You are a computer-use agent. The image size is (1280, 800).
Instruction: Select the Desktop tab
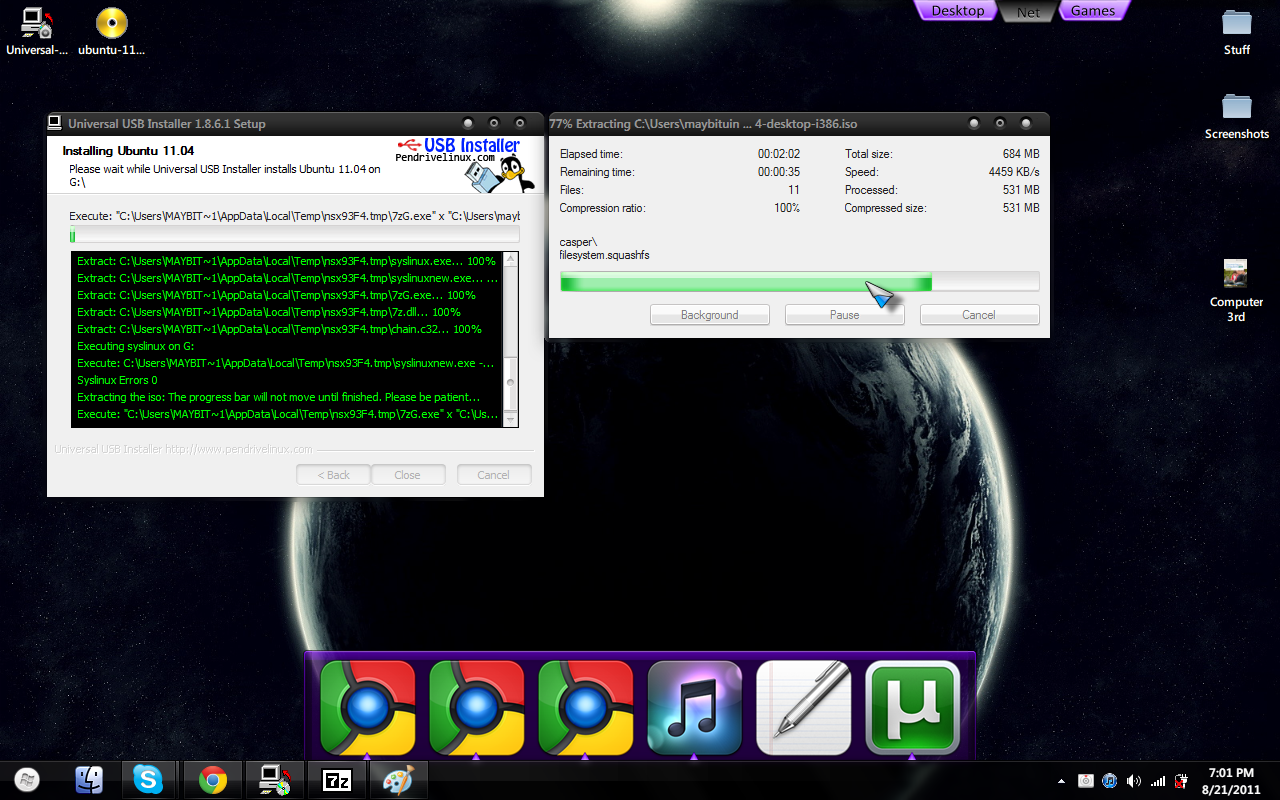[x=956, y=10]
